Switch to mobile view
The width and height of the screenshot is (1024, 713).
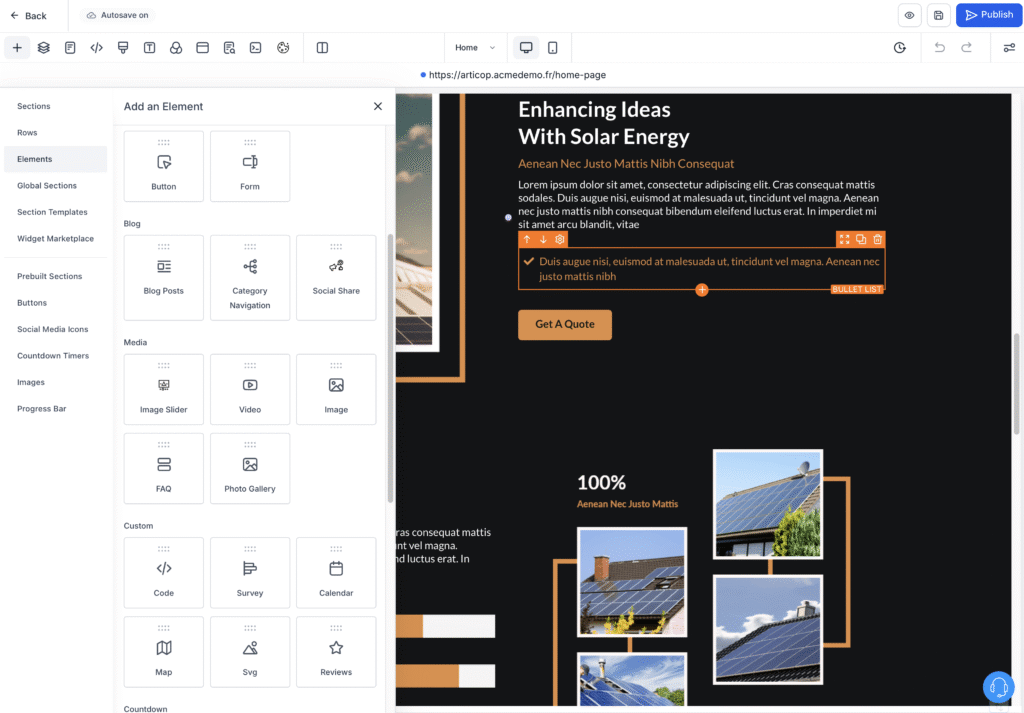[x=552, y=48]
